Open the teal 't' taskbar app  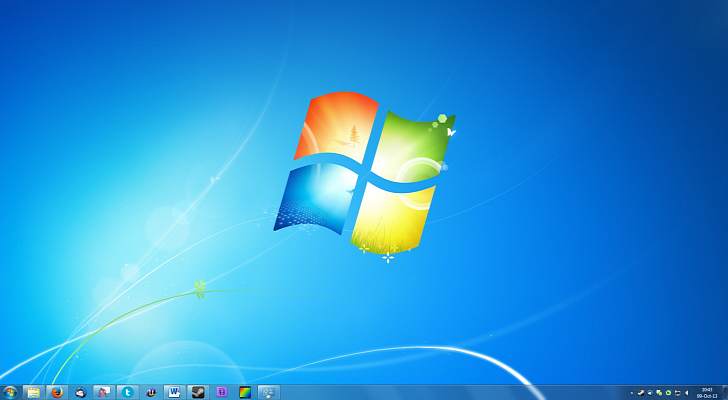click(x=127, y=392)
